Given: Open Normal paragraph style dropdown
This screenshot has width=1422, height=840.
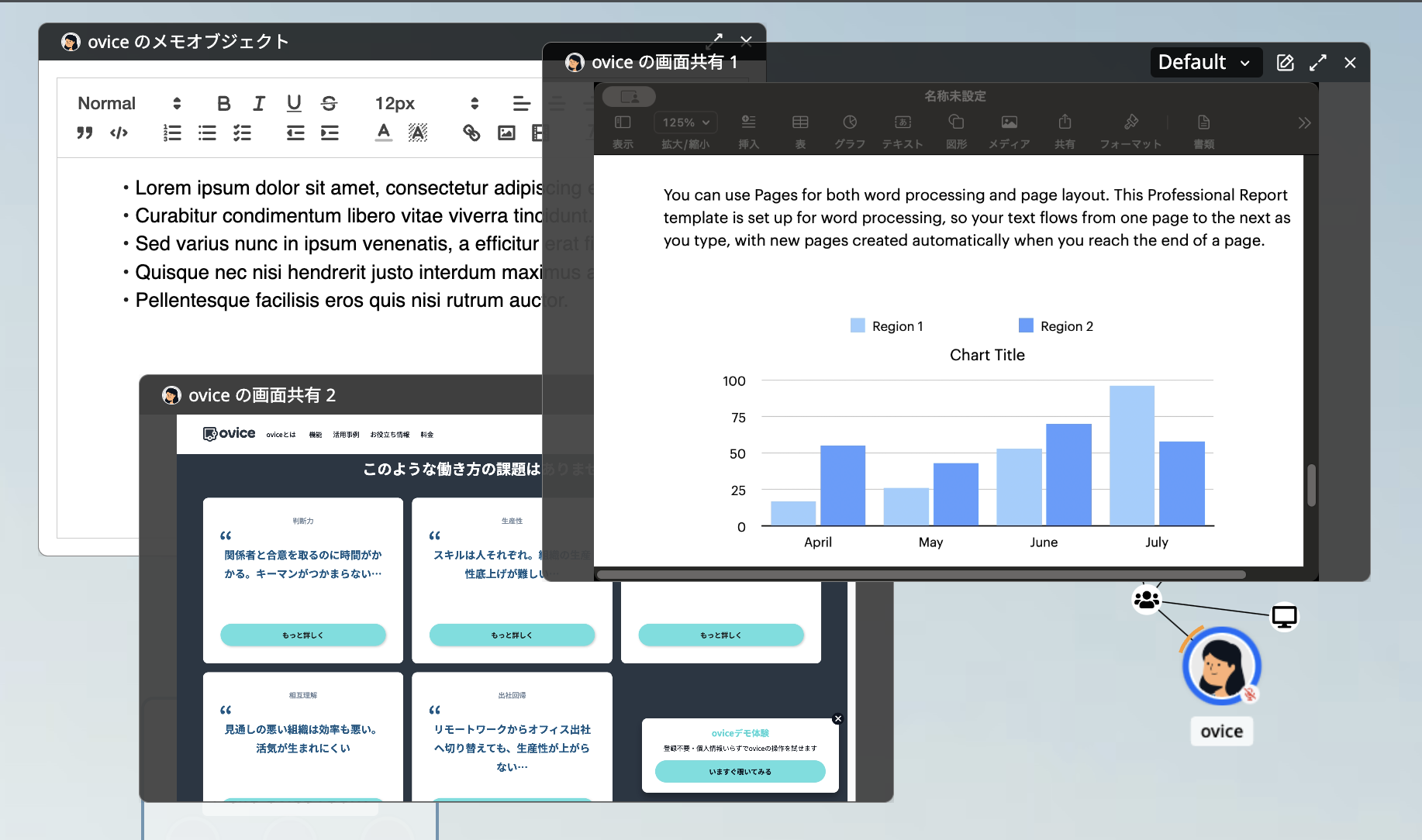Looking at the screenshot, I should point(129,103).
